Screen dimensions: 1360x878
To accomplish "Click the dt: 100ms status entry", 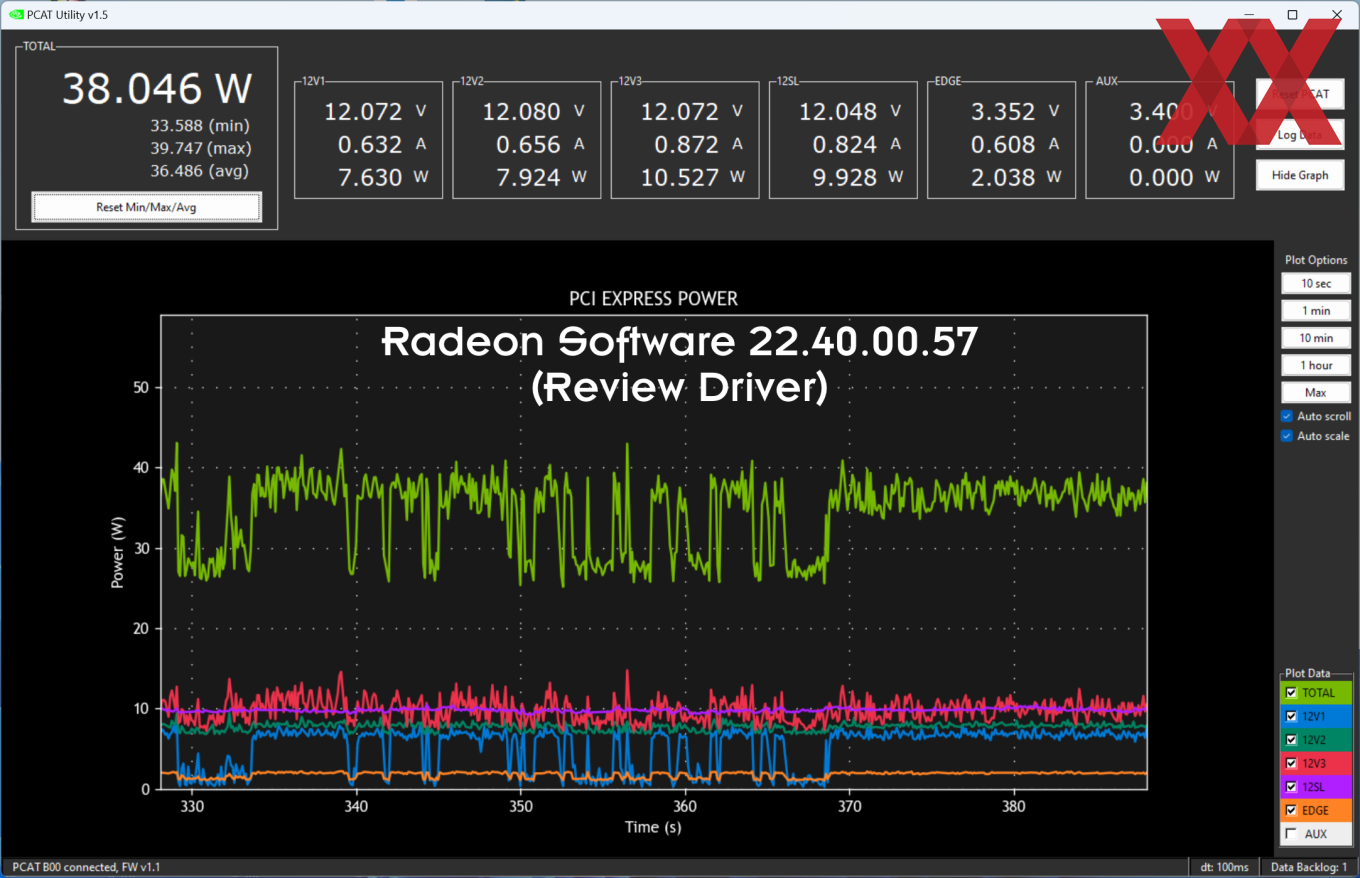I will click(1222, 867).
